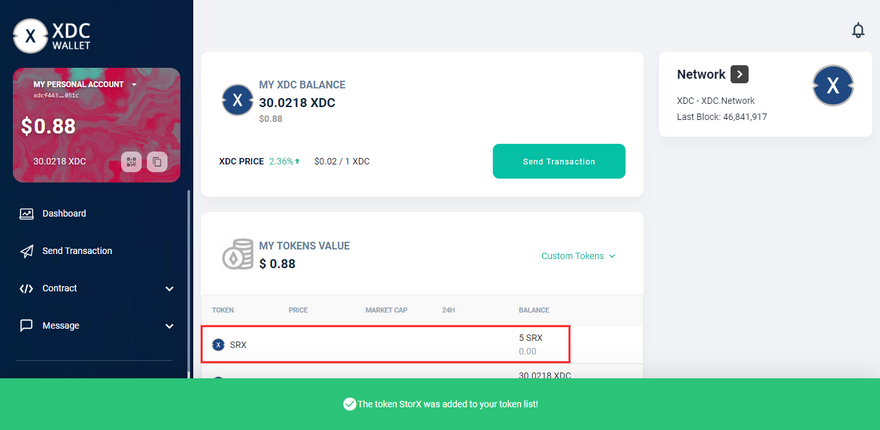880x430 pixels.
Task: Show the account QR code
Action: click(131, 161)
